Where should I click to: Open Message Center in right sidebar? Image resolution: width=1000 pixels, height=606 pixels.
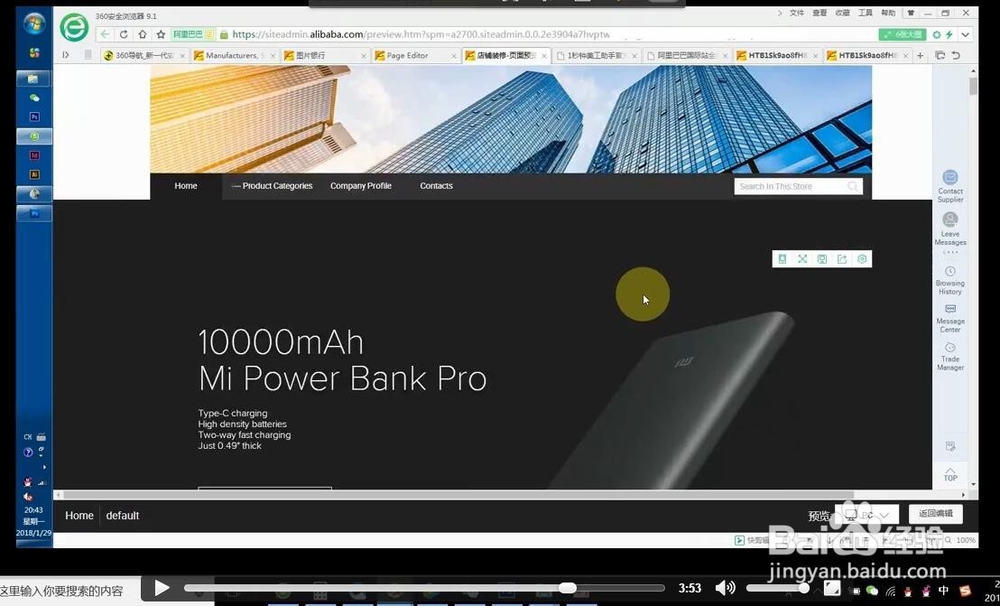pos(950,318)
